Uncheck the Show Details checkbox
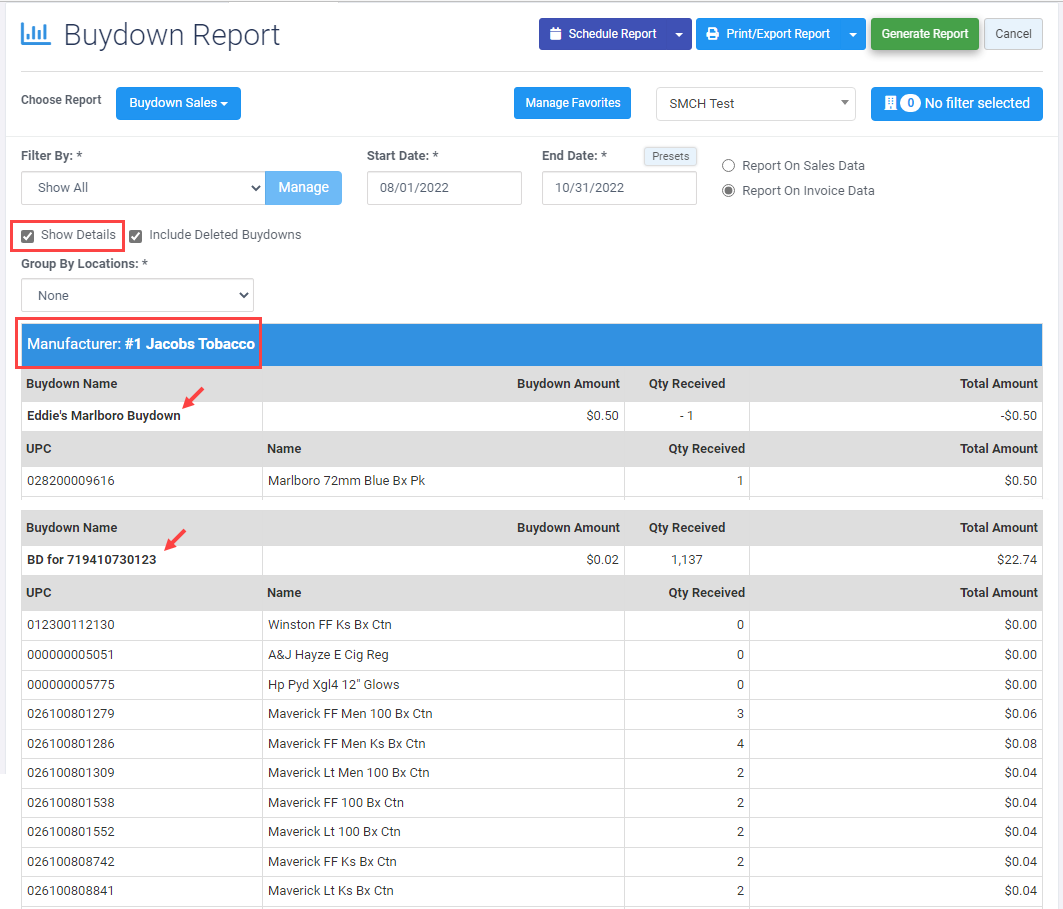Viewport: 1063px width, 909px height. (28, 236)
